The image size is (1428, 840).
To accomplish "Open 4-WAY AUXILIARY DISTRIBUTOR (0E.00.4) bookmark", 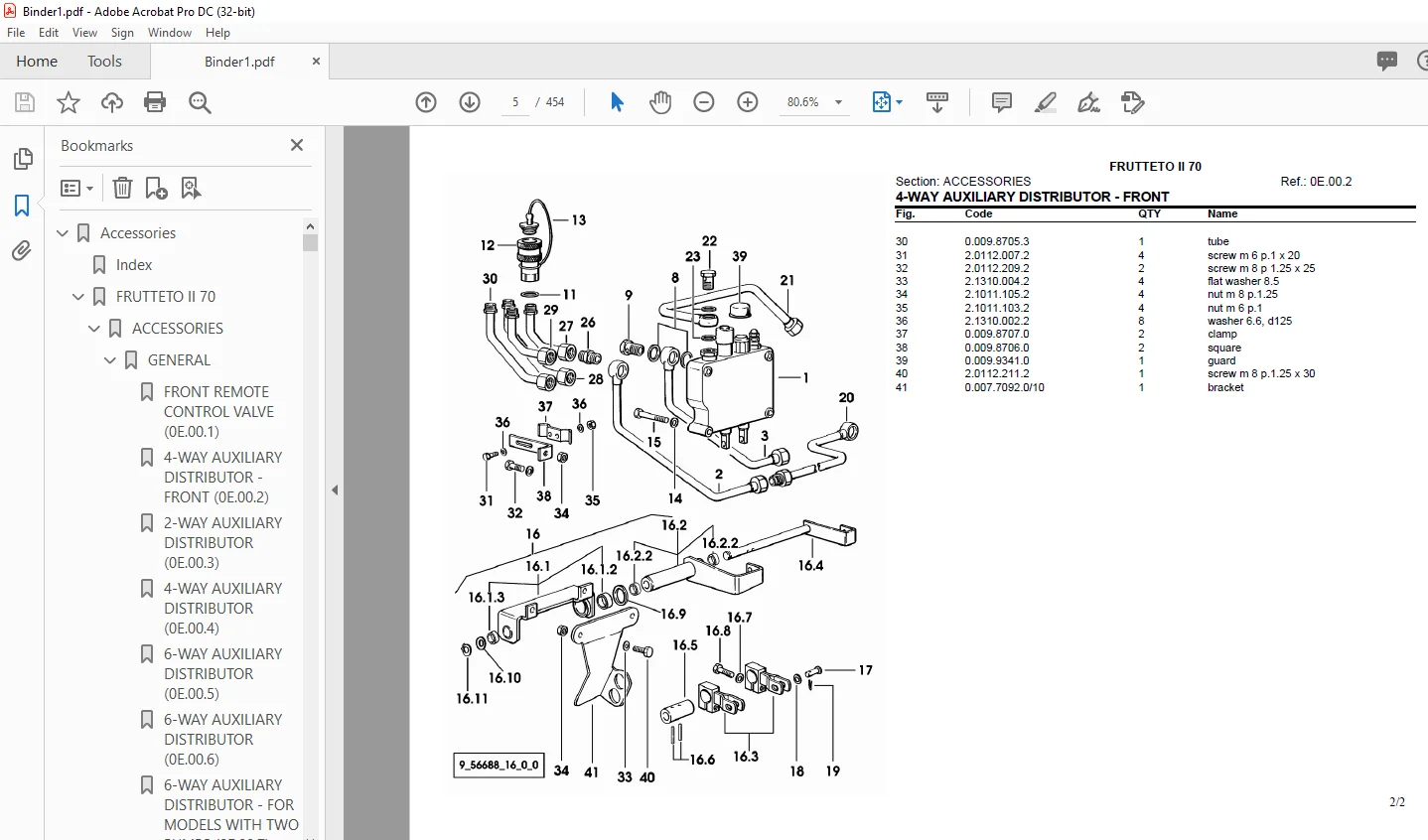I will [x=222, y=609].
